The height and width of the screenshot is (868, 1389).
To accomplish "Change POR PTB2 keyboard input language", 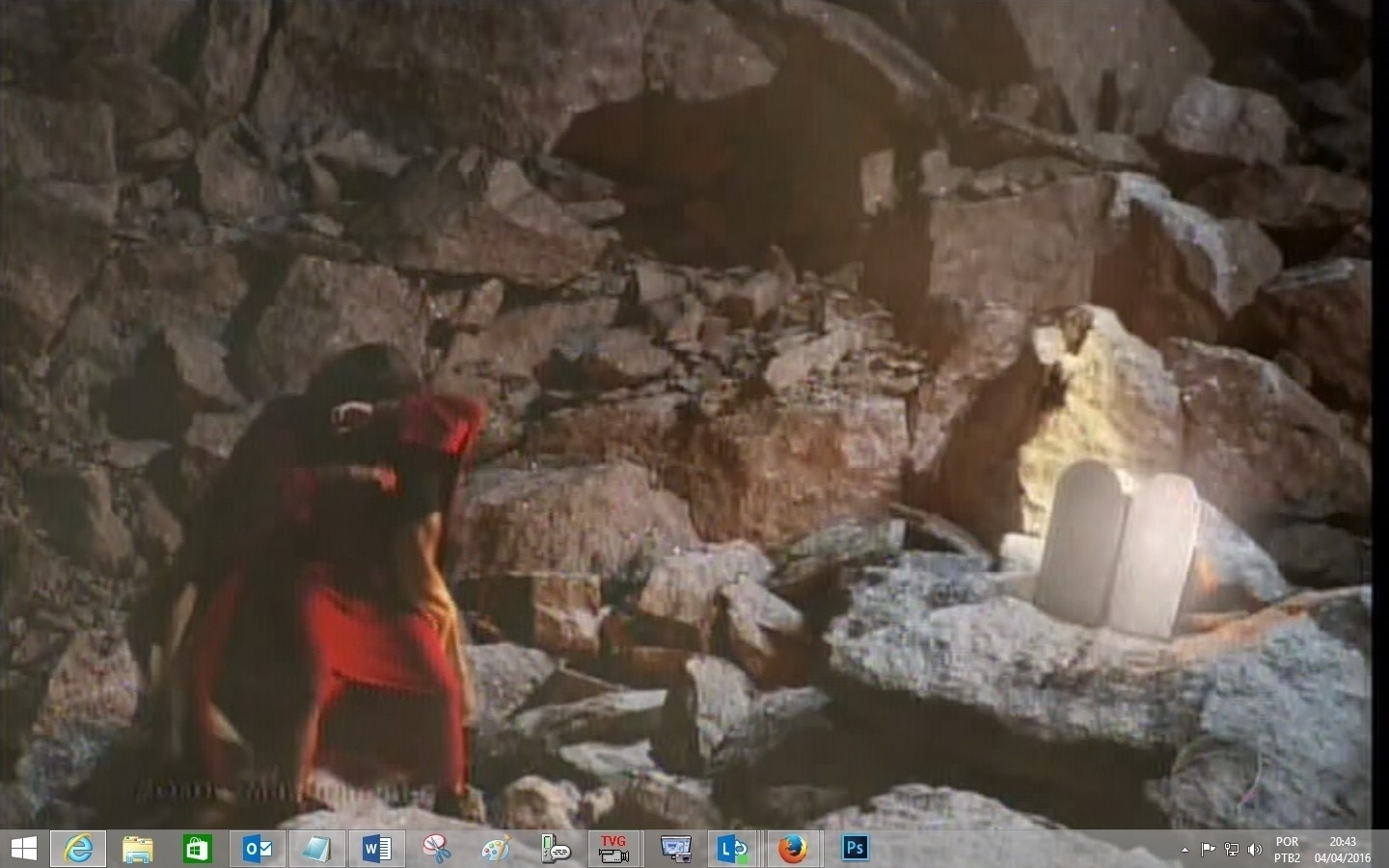I will [x=1287, y=850].
